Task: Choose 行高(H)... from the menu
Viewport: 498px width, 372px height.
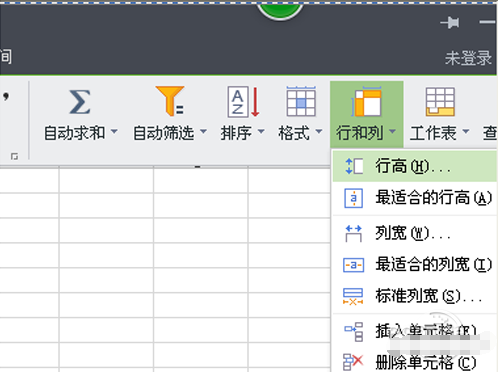Action: [415, 166]
